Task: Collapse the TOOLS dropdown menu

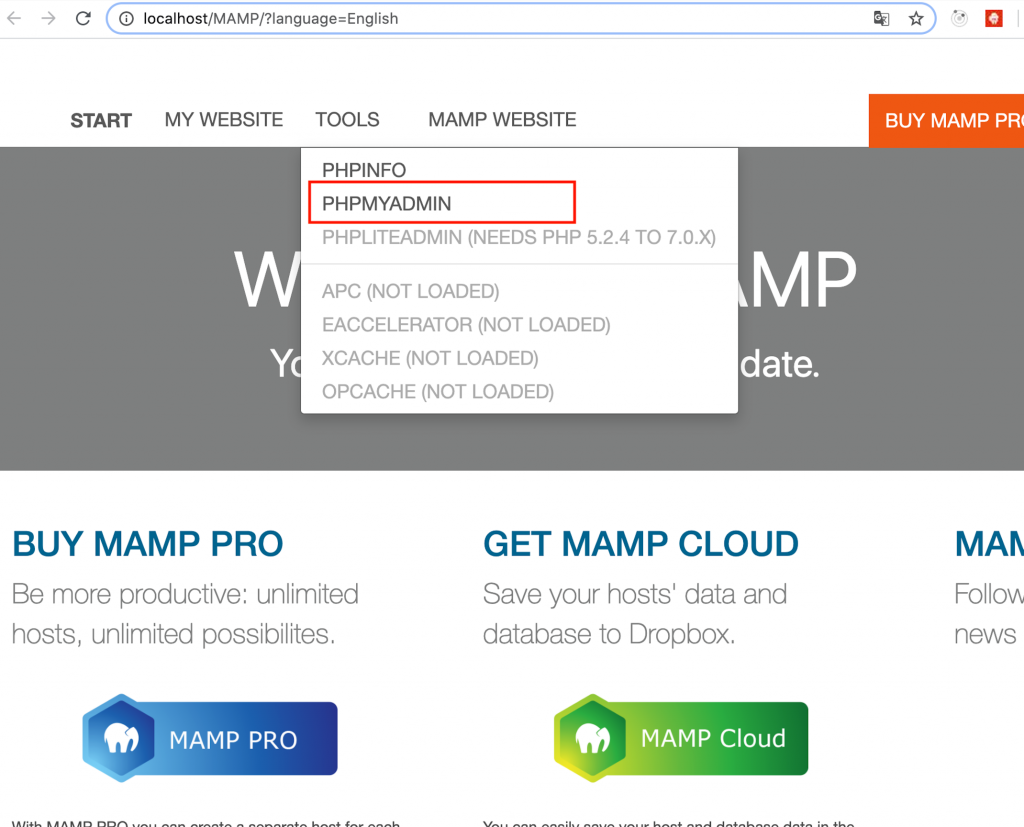Action: (347, 120)
